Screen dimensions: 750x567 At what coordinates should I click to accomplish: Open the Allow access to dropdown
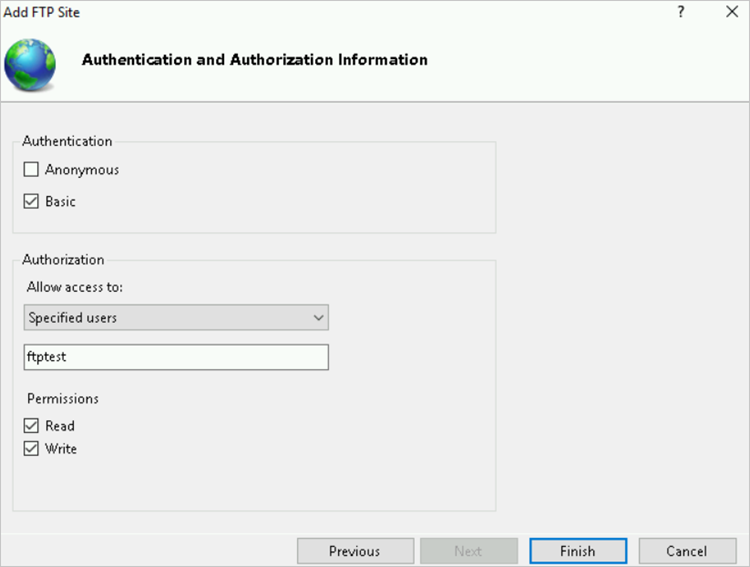pyautogui.click(x=176, y=317)
